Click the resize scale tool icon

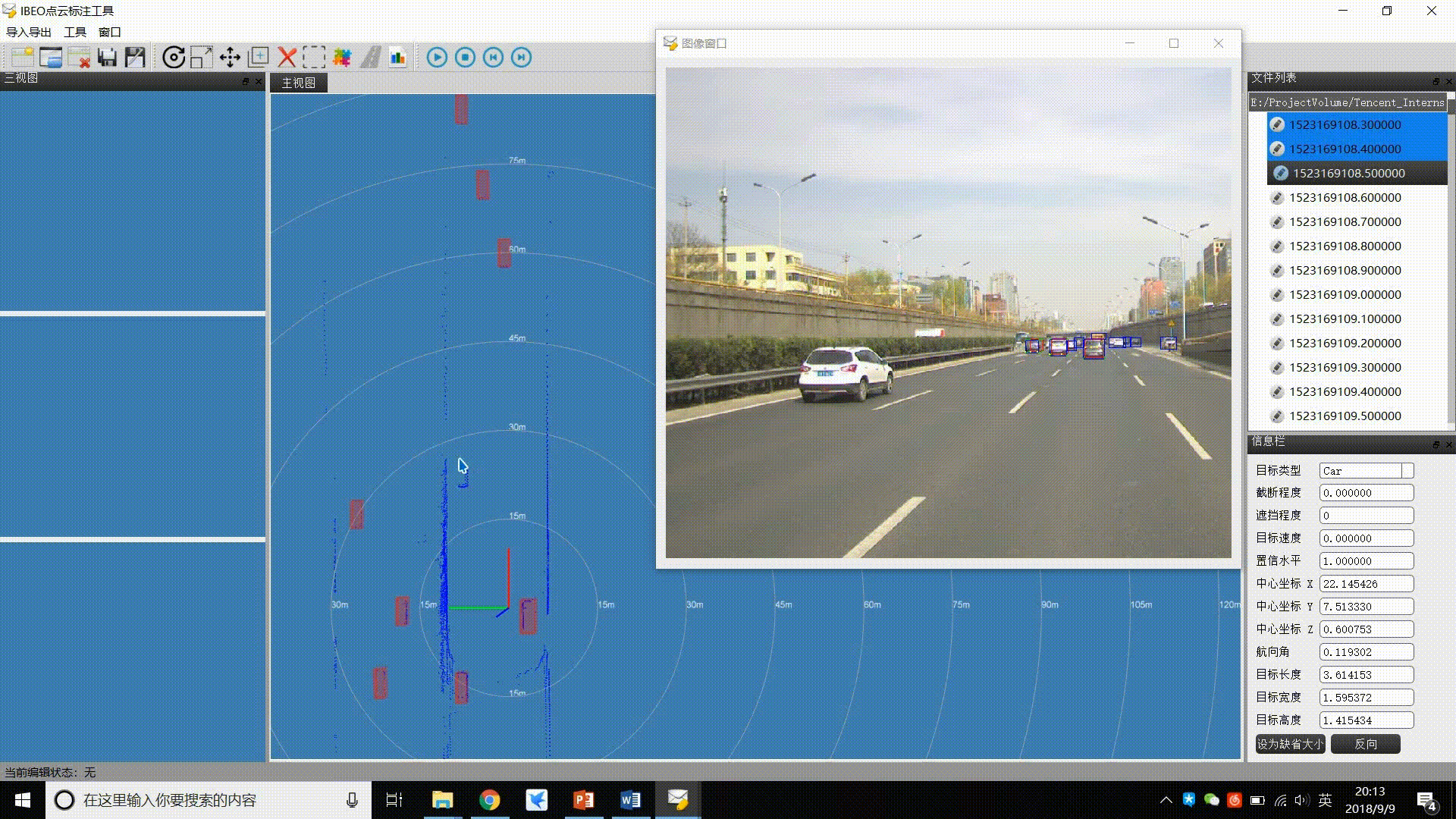pyautogui.click(x=202, y=57)
